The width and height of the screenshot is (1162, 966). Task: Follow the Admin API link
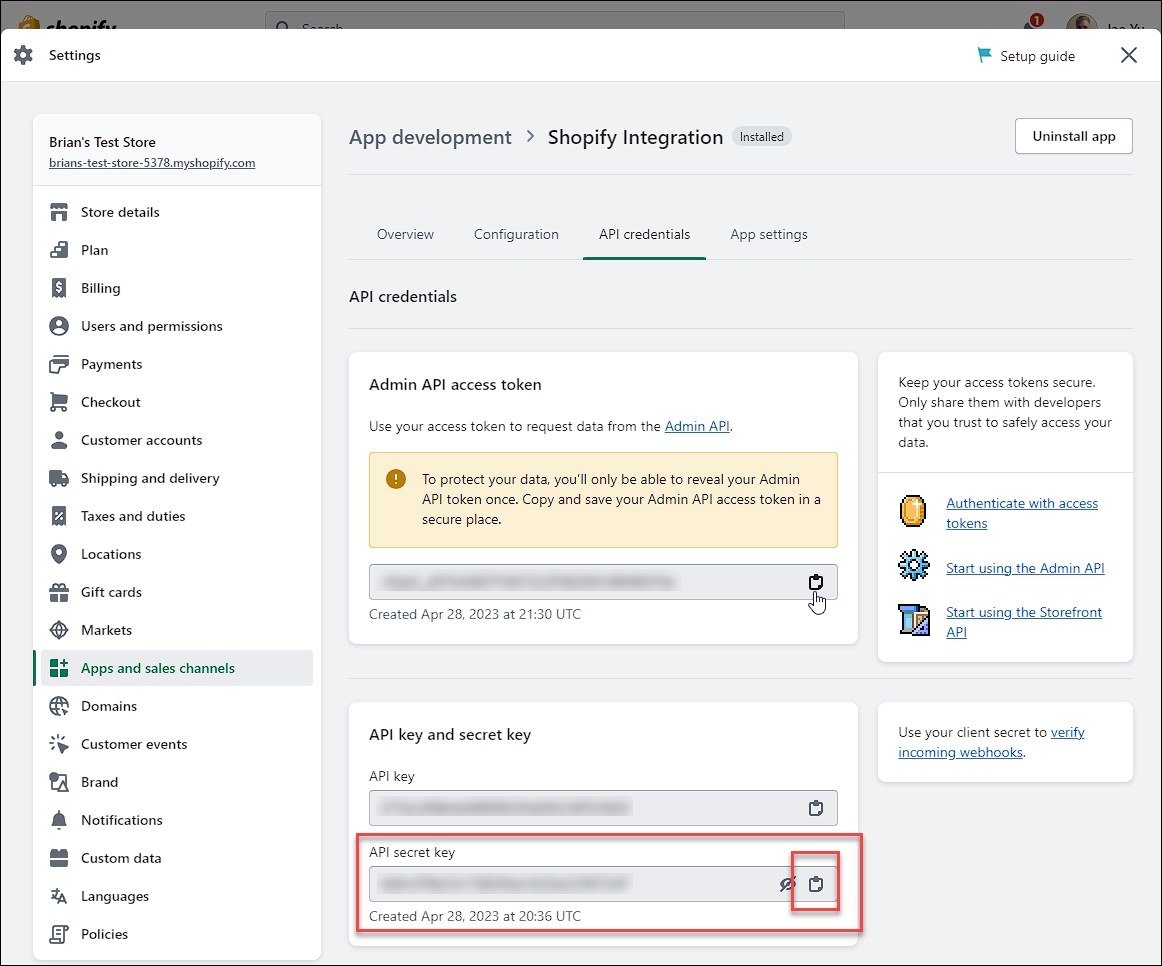pyautogui.click(x=697, y=426)
